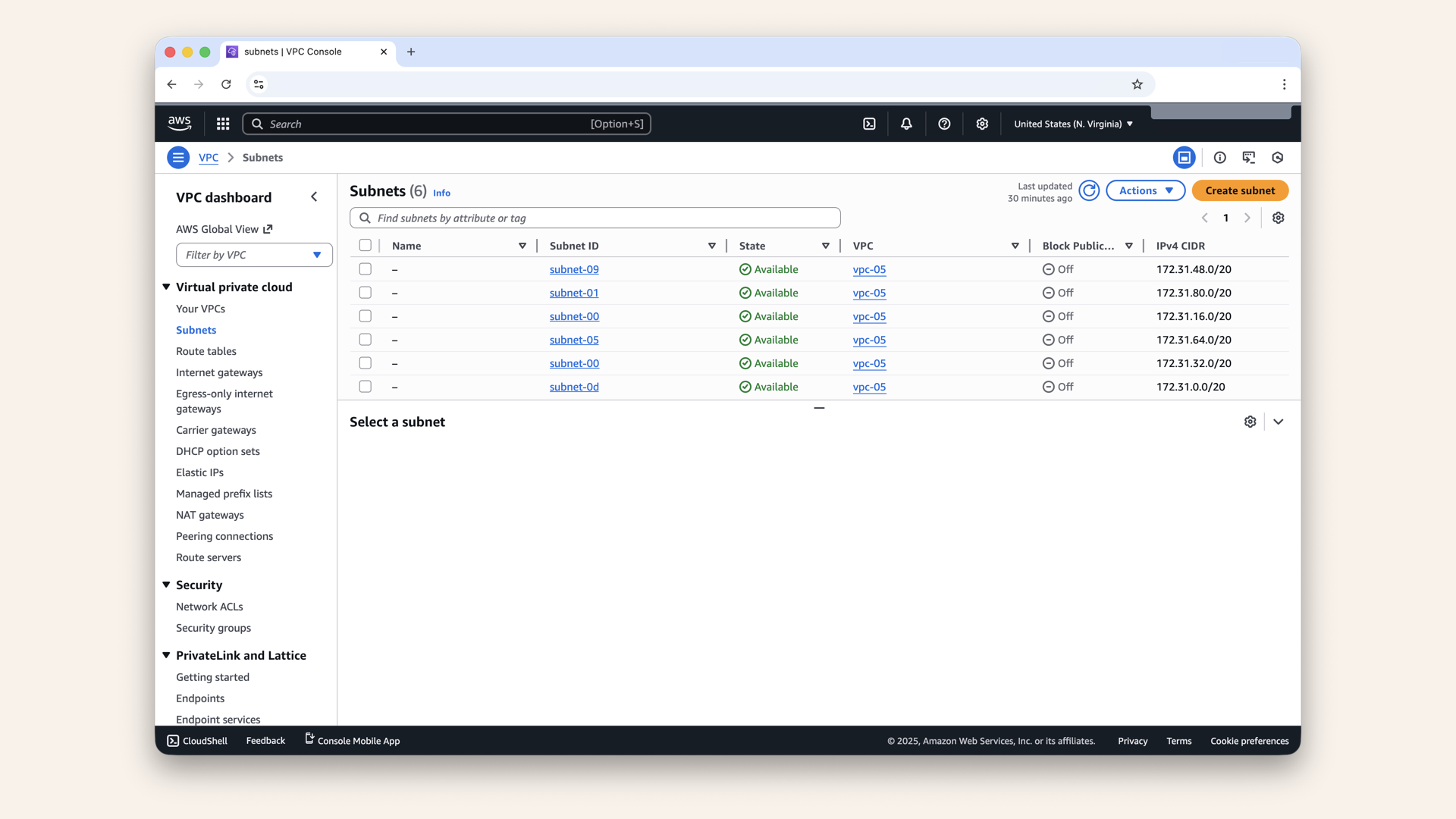Select the checkbox for subnet-09 row

pyautogui.click(x=365, y=269)
